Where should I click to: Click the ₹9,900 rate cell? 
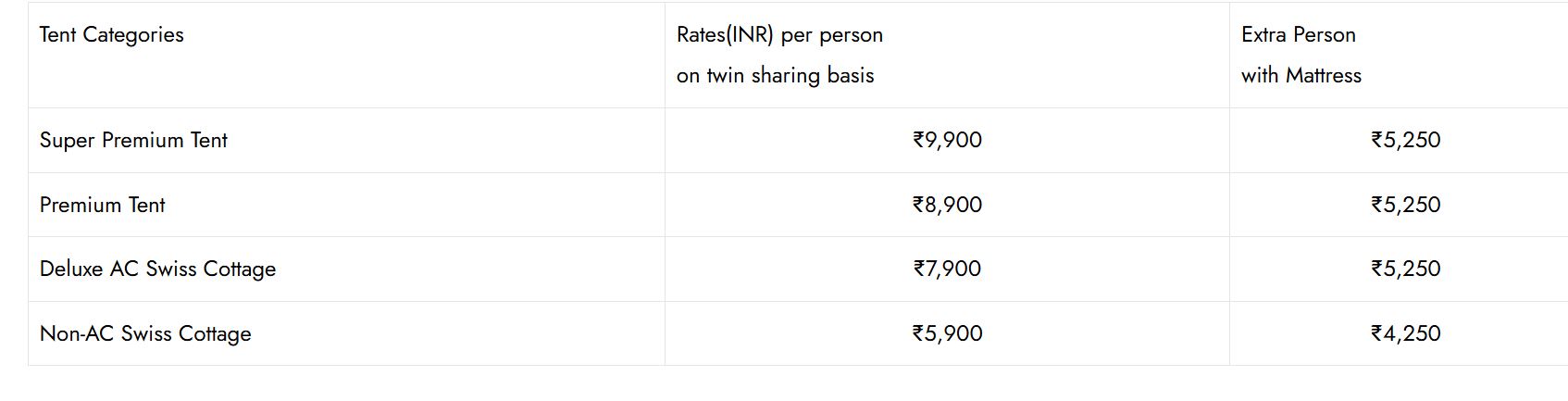pyautogui.click(x=947, y=141)
